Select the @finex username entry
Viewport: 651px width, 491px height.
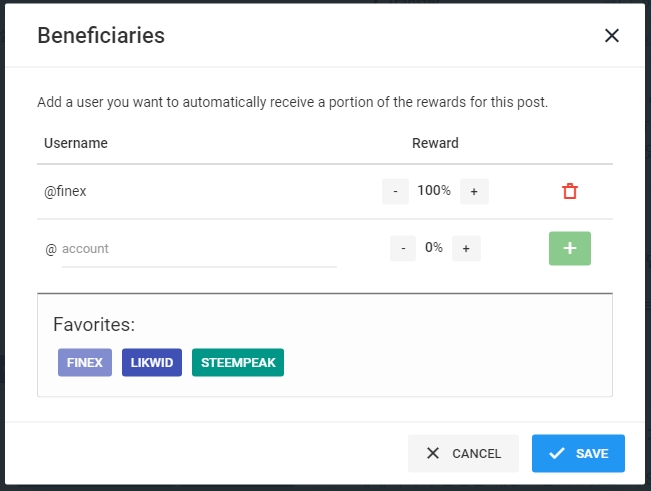click(65, 191)
